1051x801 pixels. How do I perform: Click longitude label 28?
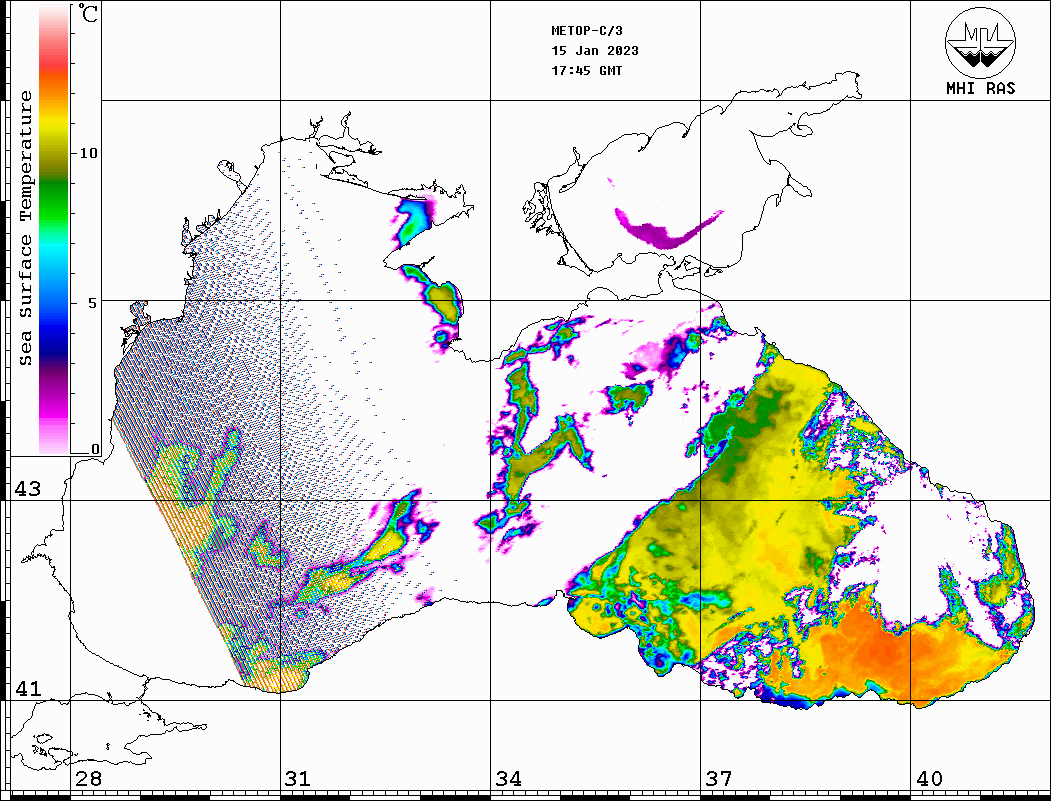pyautogui.click(x=88, y=779)
